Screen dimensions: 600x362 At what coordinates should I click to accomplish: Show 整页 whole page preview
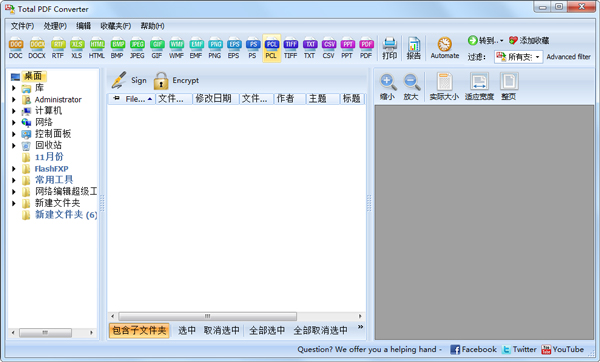click(x=509, y=87)
